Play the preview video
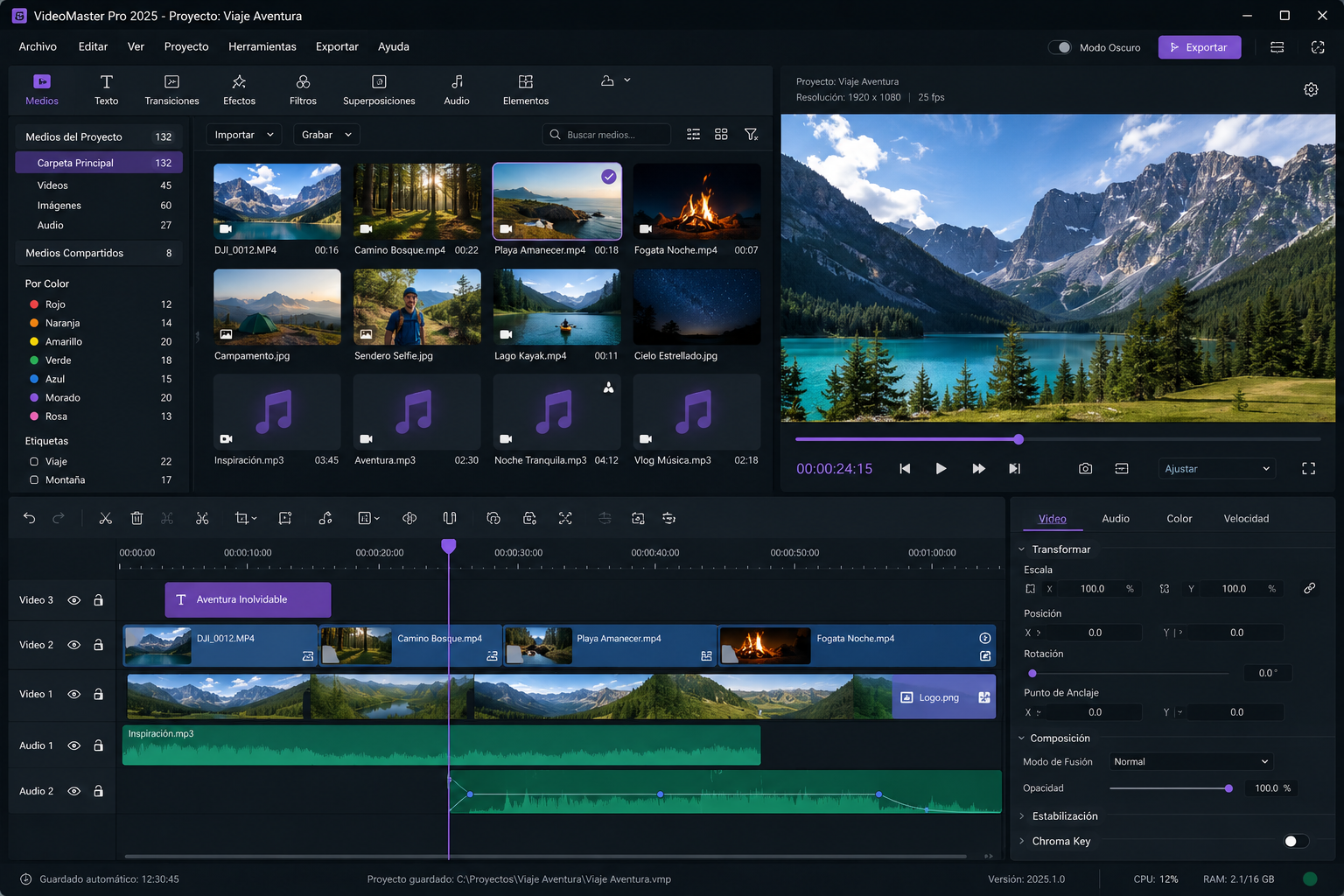 pyautogui.click(x=941, y=469)
